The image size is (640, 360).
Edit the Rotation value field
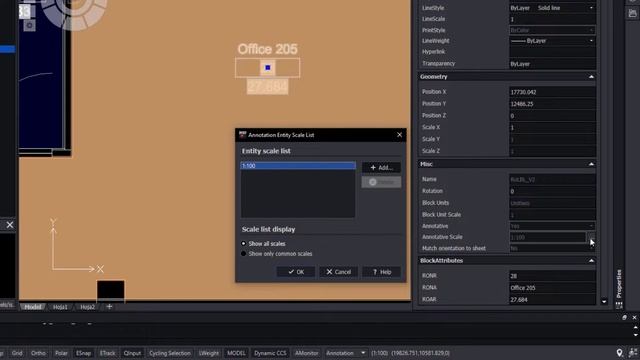(552, 191)
